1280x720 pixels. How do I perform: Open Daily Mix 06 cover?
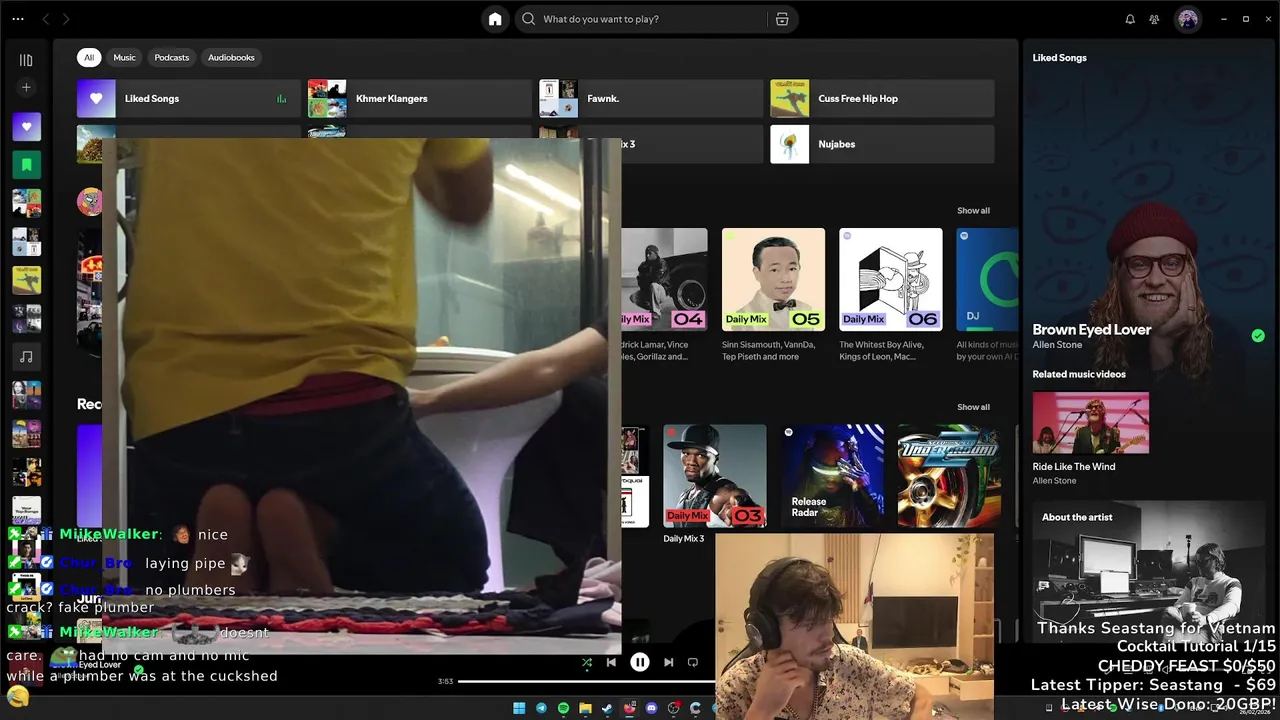coord(891,279)
